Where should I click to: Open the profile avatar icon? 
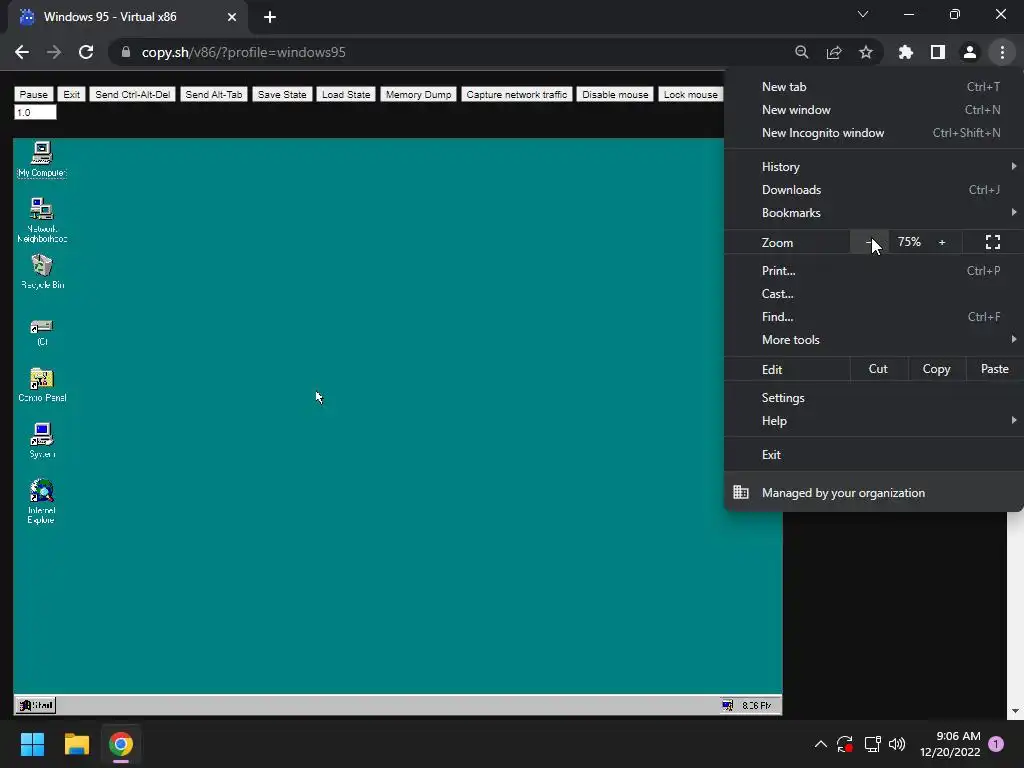pyautogui.click(x=970, y=52)
